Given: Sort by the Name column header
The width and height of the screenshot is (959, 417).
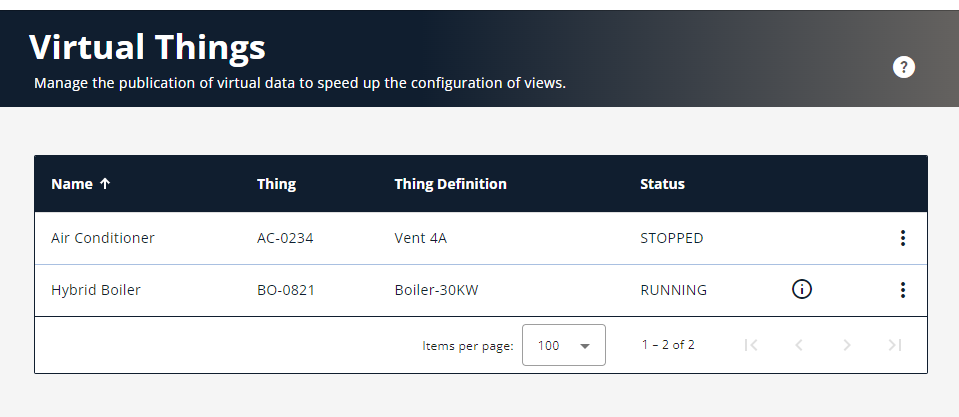Looking at the screenshot, I should (71, 184).
